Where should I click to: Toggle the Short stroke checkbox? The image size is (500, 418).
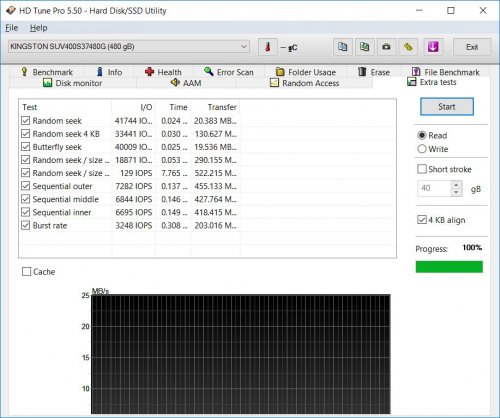click(x=422, y=169)
